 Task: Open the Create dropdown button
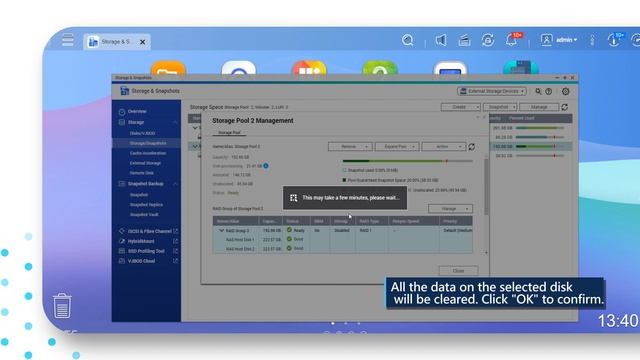(460, 107)
